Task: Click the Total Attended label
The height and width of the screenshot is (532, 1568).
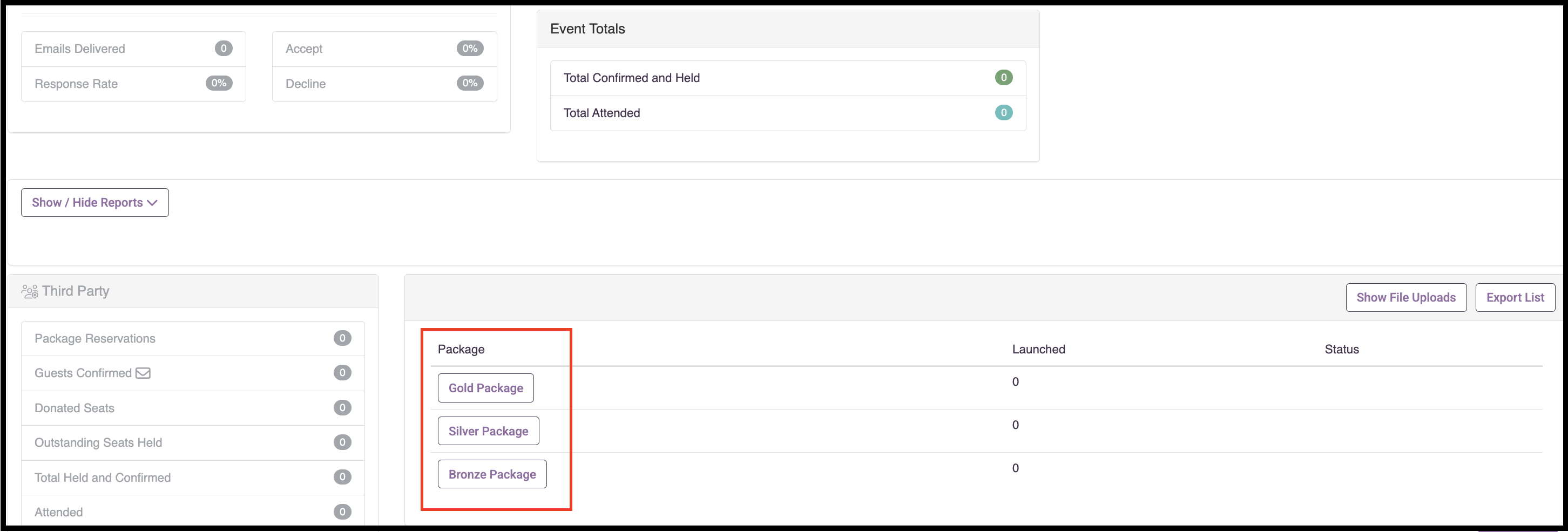Action: tap(601, 113)
